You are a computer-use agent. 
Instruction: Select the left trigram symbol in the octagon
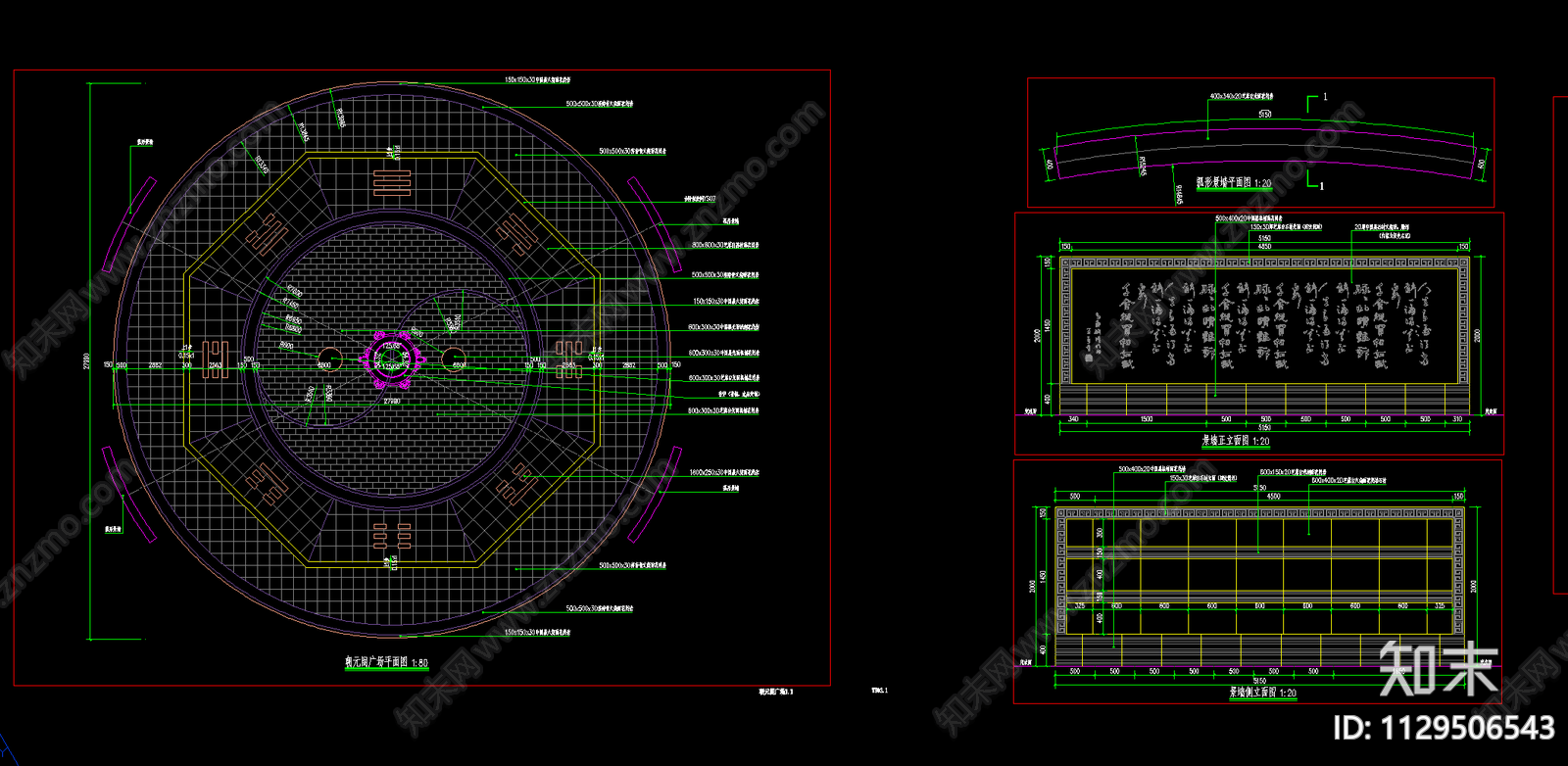click(216, 359)
